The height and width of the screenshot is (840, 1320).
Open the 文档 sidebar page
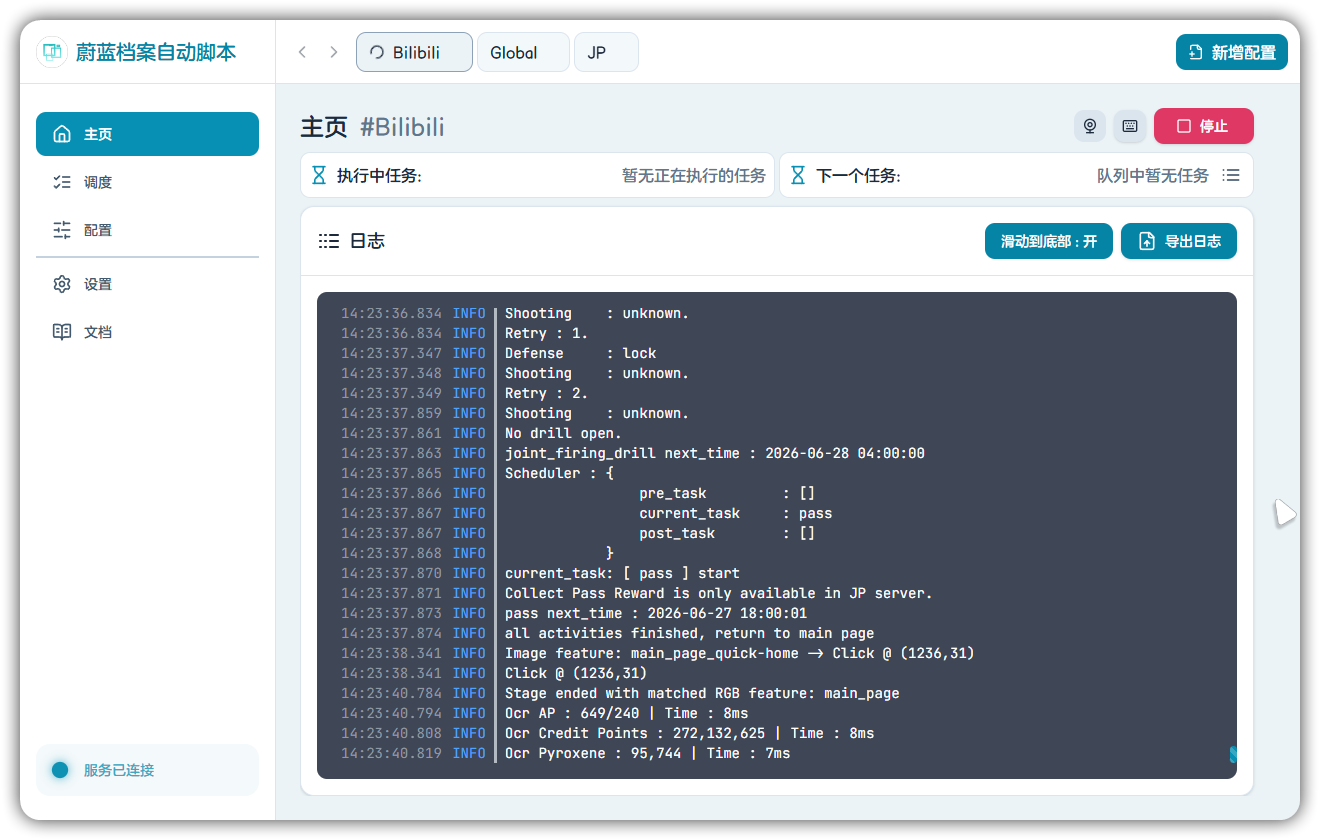(147, 332)
